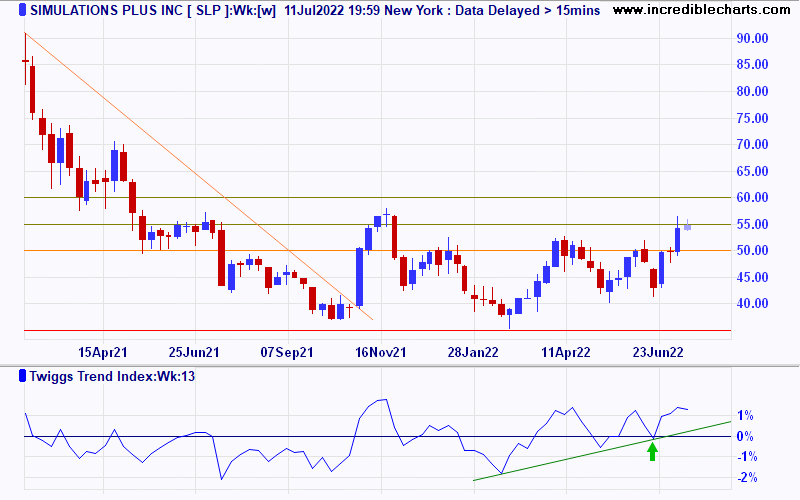The height and width of the screenshot is (500, 800).
Task: Click the 90.00 price axis label
Action: [x=752, y=38]
